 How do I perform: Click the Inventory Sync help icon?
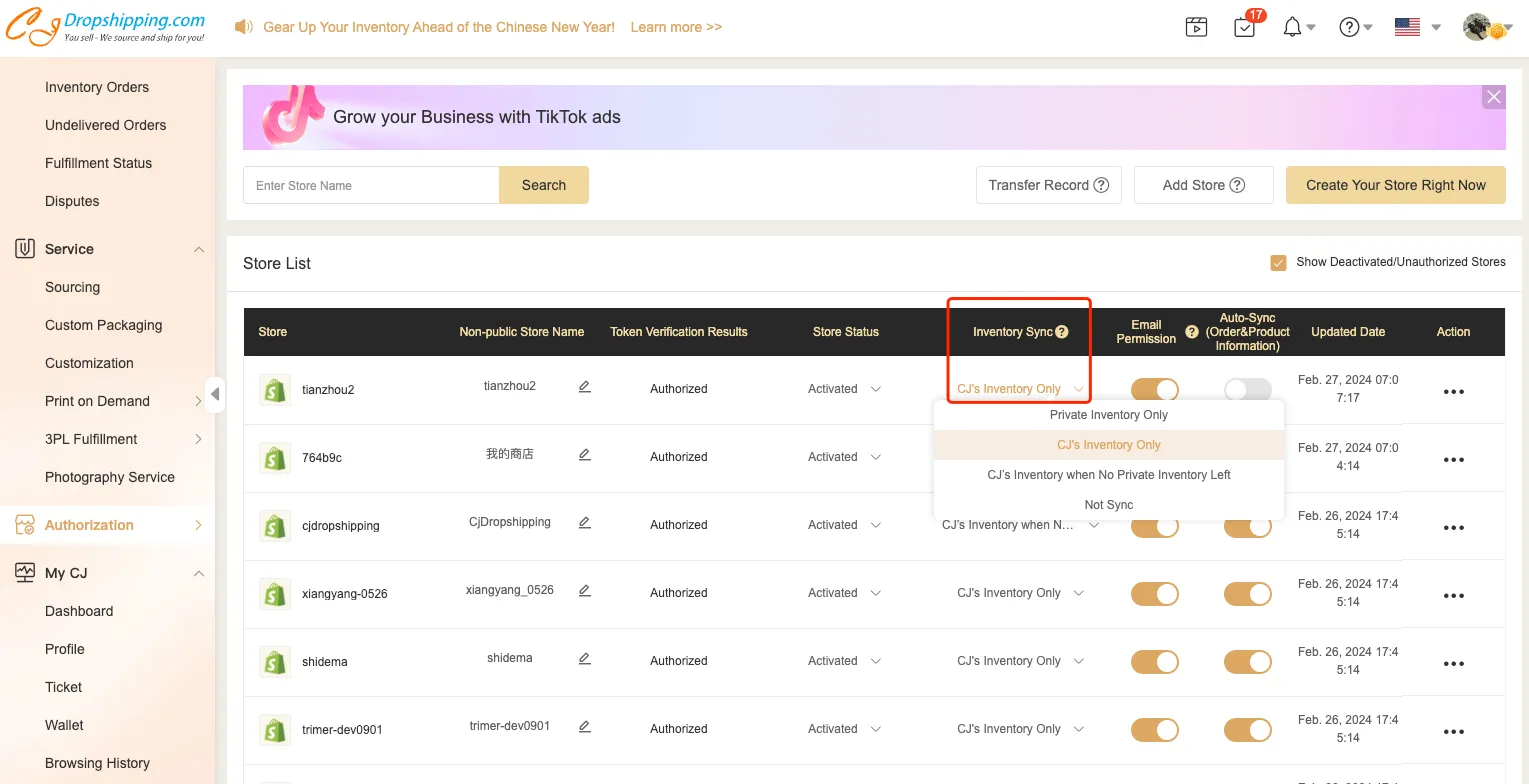[x=1062, y=332]
